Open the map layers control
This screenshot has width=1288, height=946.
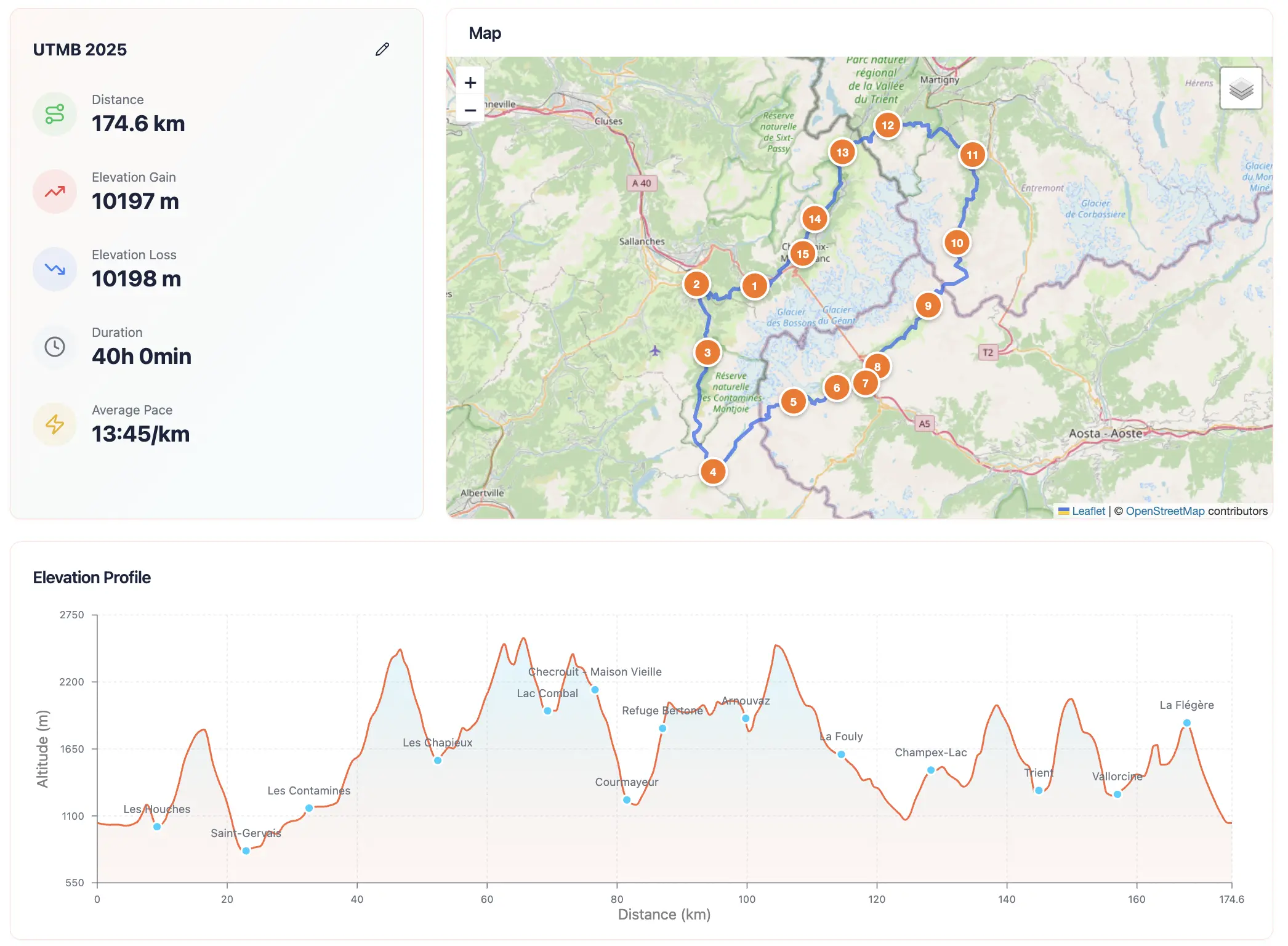tap(1241, 89)
